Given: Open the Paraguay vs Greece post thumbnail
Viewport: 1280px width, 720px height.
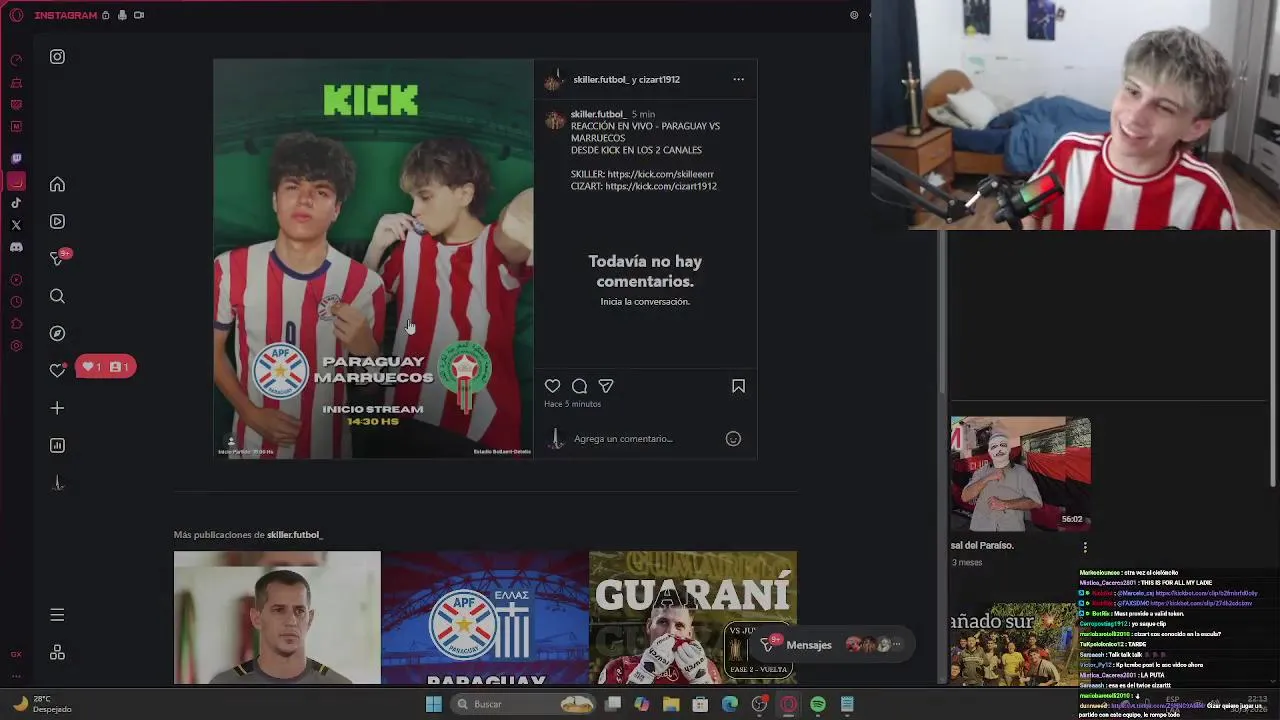Looking at the screenshot, I should point(485,617).
